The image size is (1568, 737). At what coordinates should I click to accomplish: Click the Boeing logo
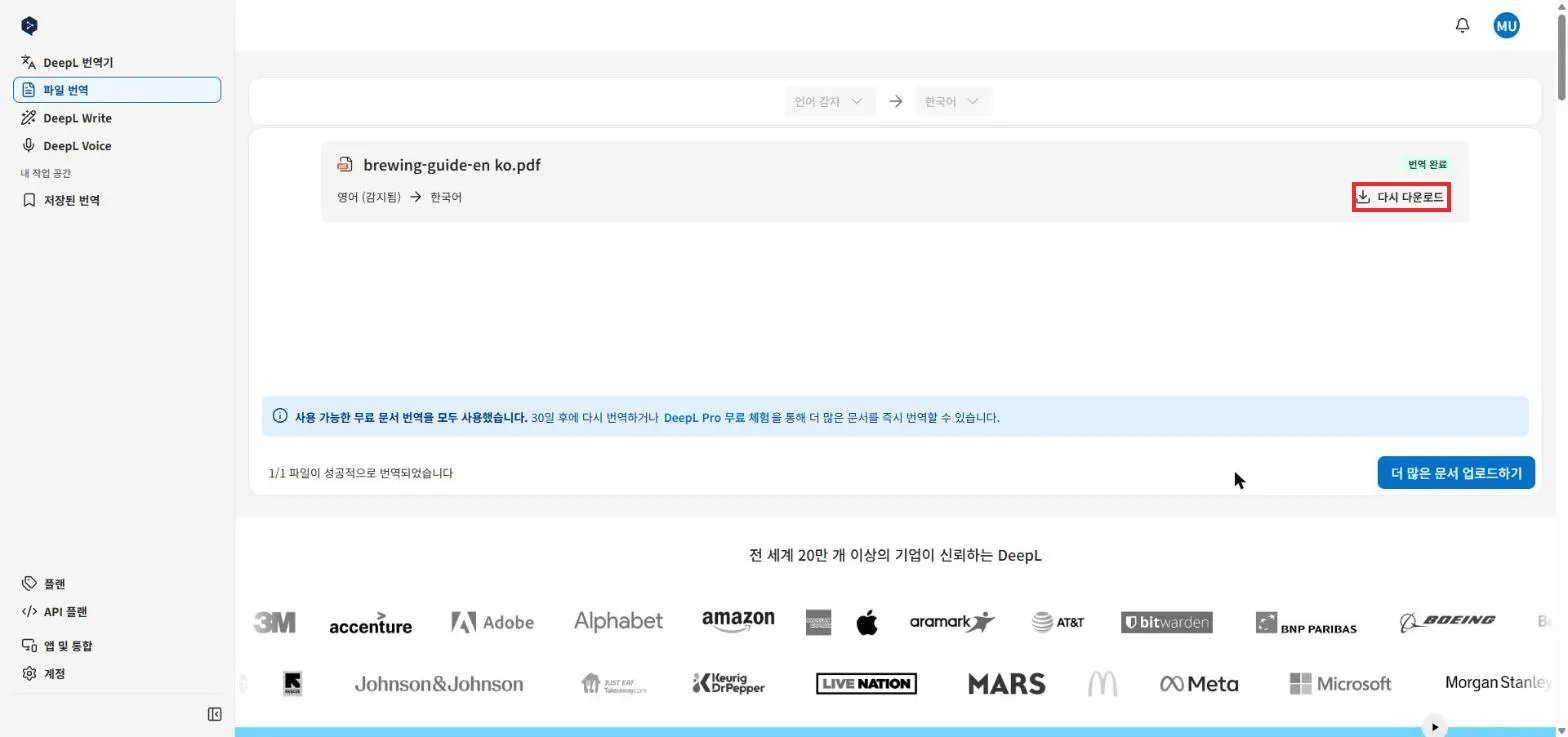point(1447,621)
